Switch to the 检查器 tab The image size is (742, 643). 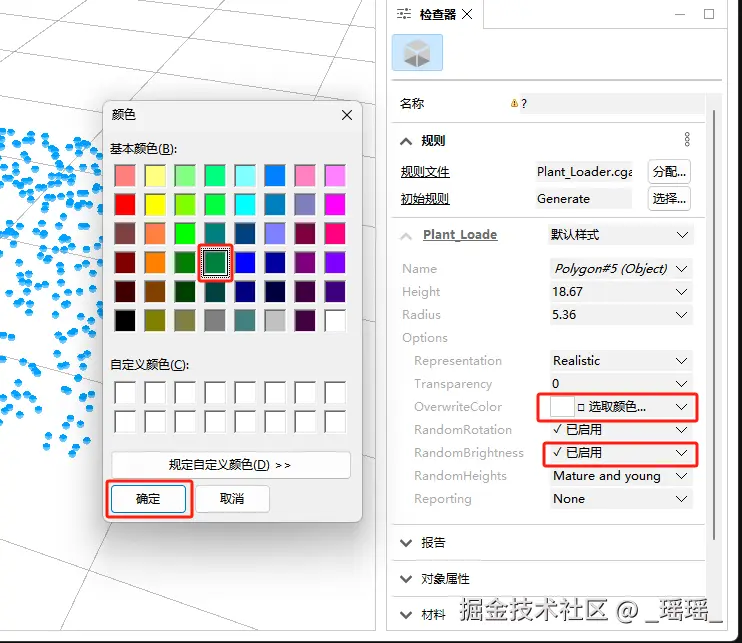click(x=437, y=15)
